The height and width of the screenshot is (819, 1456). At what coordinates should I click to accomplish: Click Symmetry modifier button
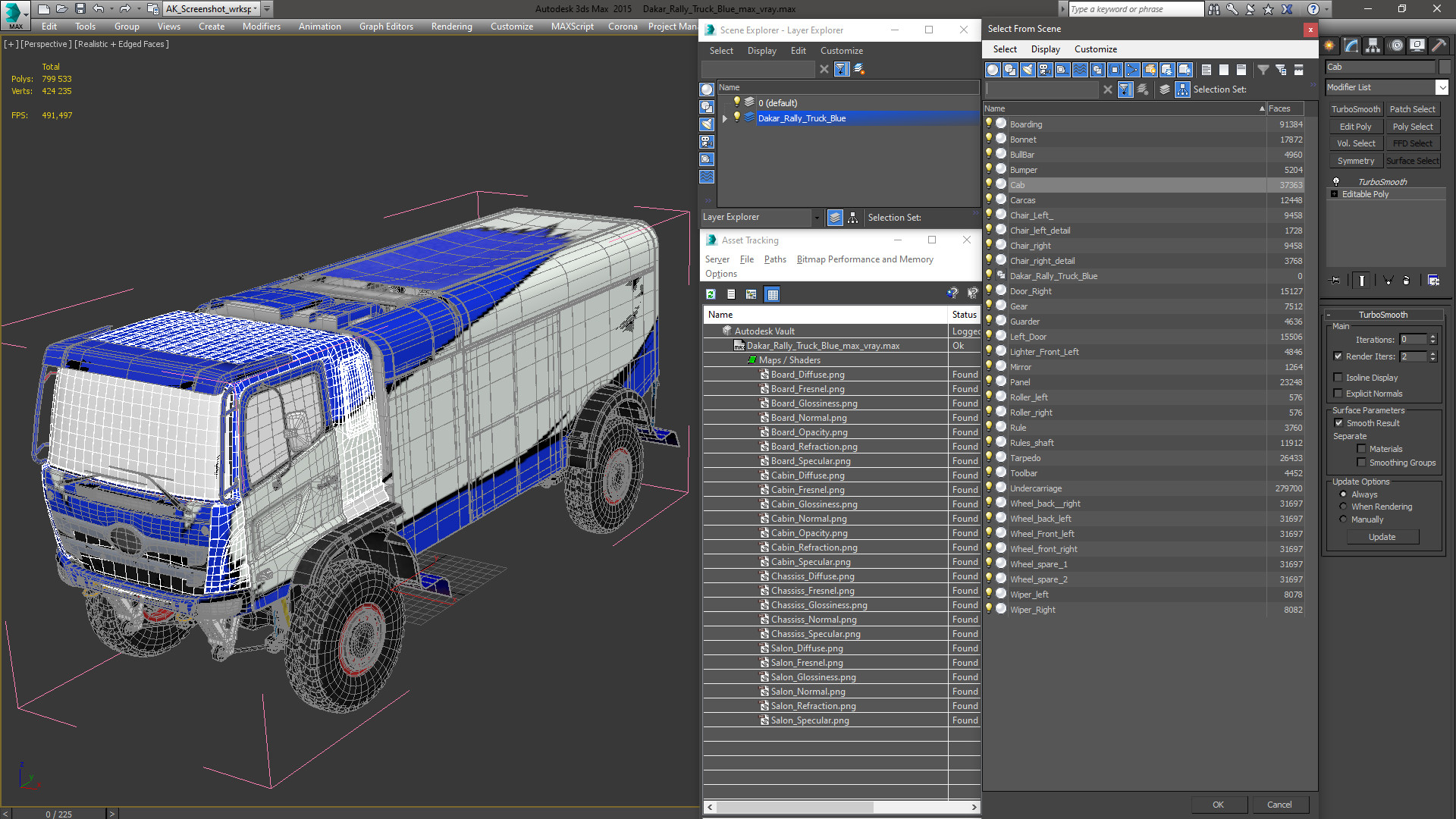[x=1355, y=161]
